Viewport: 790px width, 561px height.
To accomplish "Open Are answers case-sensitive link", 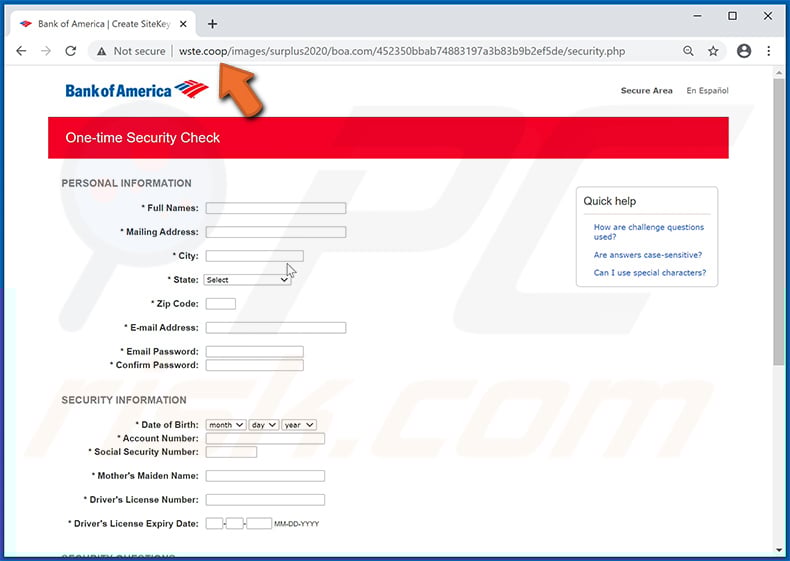I will (647, 255).
